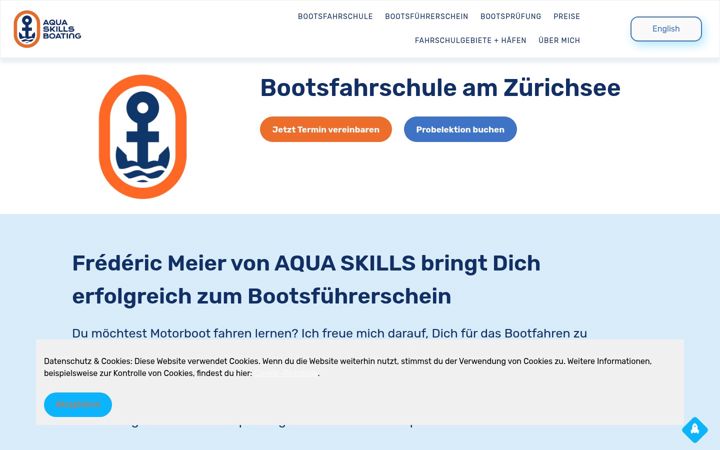Click the paragraph starting Du möchtest Motorboot fahren
The width and height of the screenshot is (720, 450).
pyautogui.click(x=330, y=333)
